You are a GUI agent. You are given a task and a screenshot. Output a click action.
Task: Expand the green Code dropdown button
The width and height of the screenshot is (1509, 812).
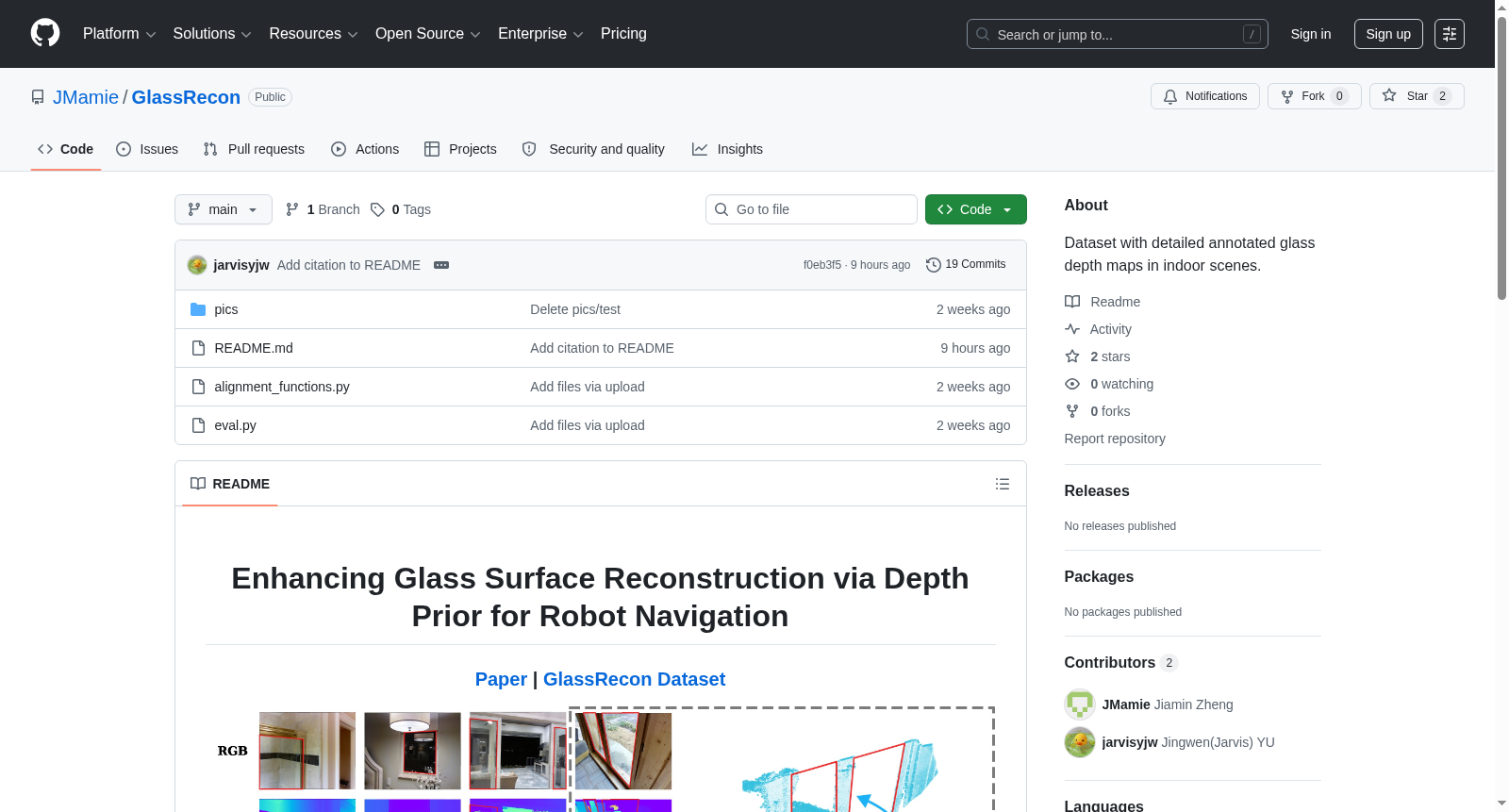[x=976, y=209]
